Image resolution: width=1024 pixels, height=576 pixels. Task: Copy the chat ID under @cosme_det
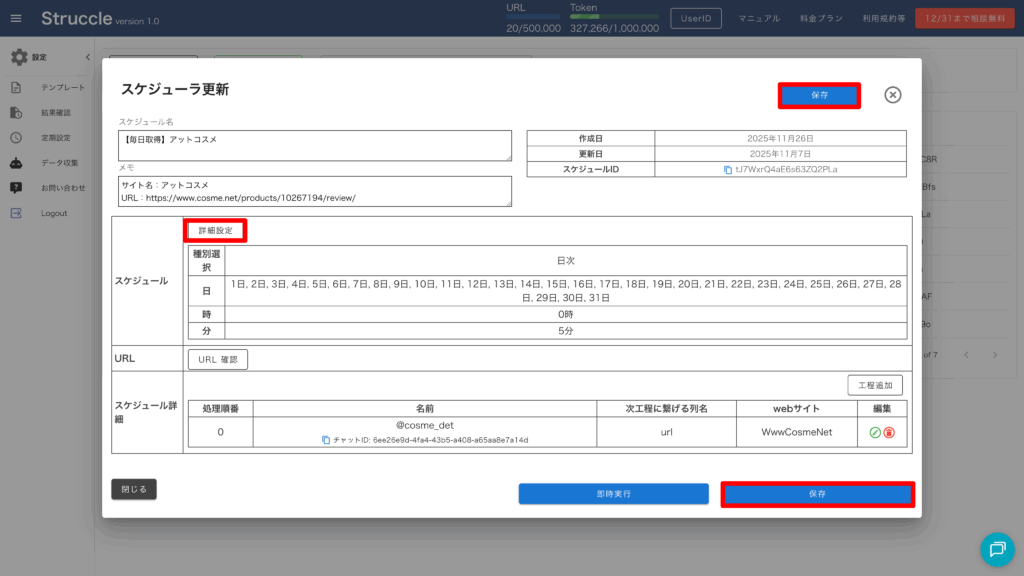click(326, 440)
